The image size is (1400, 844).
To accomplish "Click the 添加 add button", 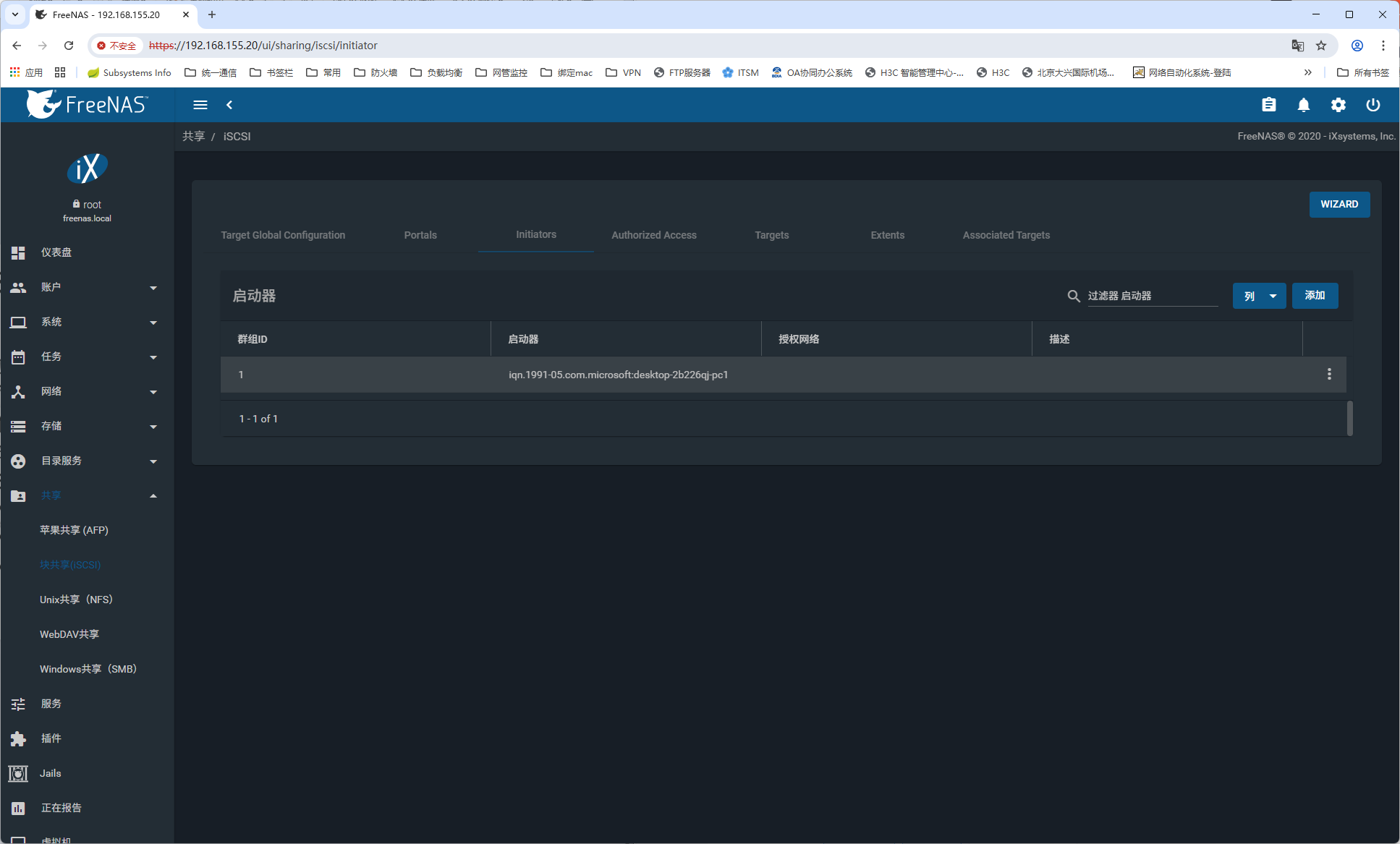I will click(1315, 295).
